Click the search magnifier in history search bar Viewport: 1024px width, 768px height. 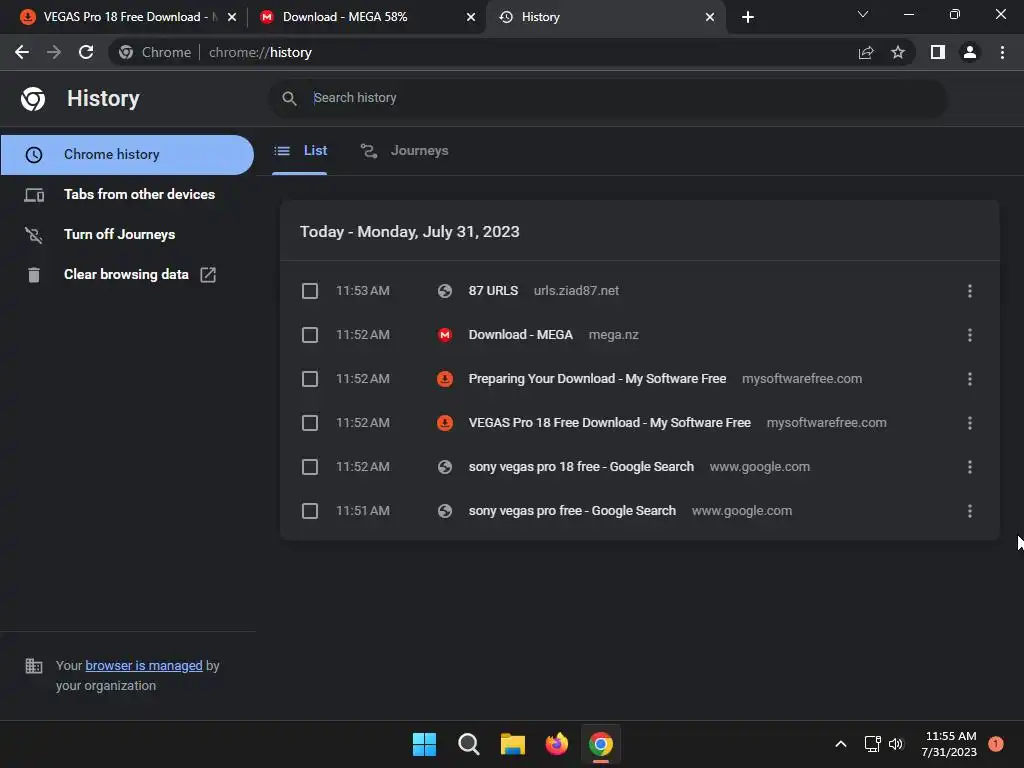[289, 98]
